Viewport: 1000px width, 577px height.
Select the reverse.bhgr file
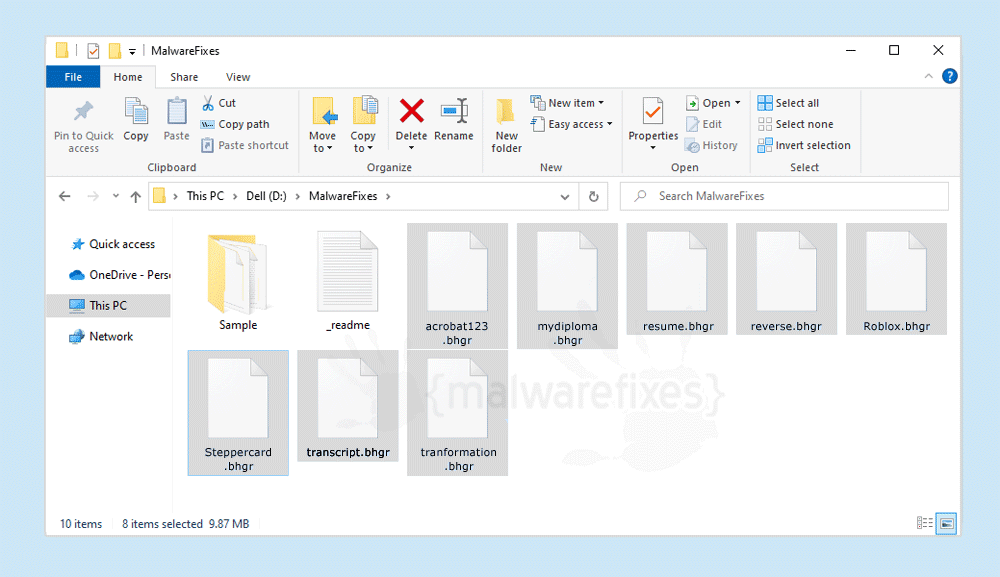click(x=786, y=279)
